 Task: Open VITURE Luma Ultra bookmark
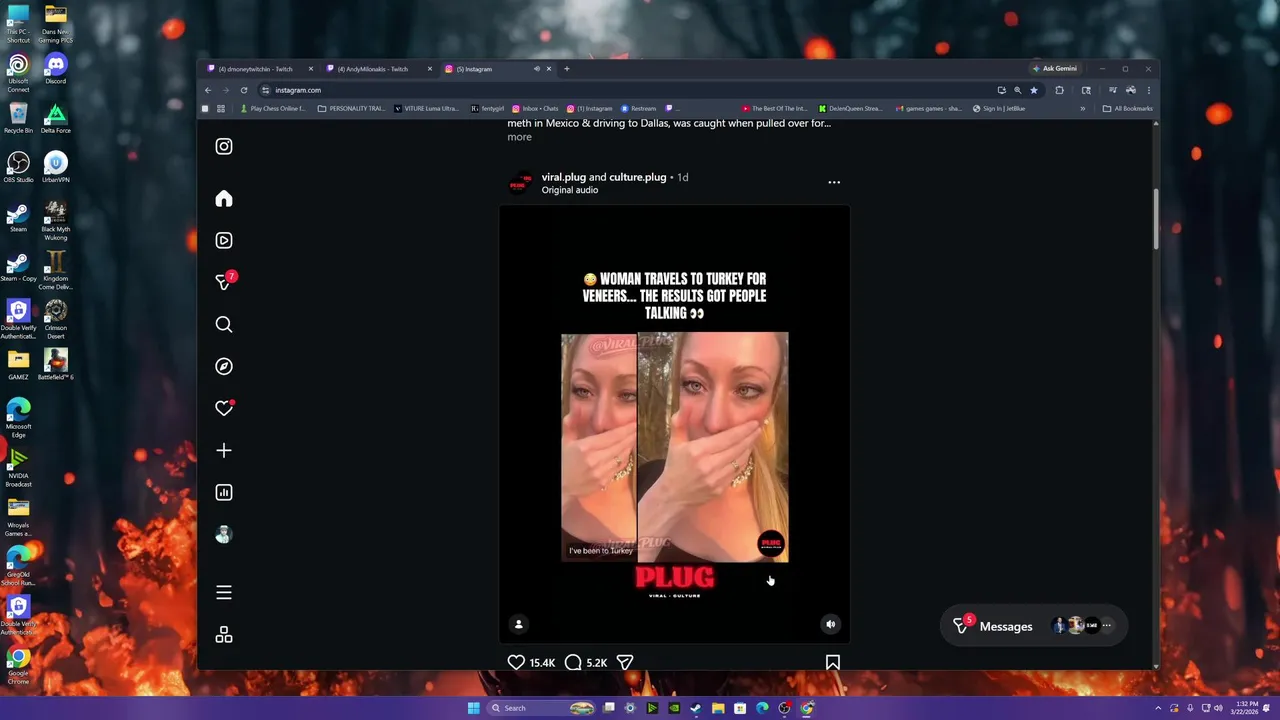point(427,108)
